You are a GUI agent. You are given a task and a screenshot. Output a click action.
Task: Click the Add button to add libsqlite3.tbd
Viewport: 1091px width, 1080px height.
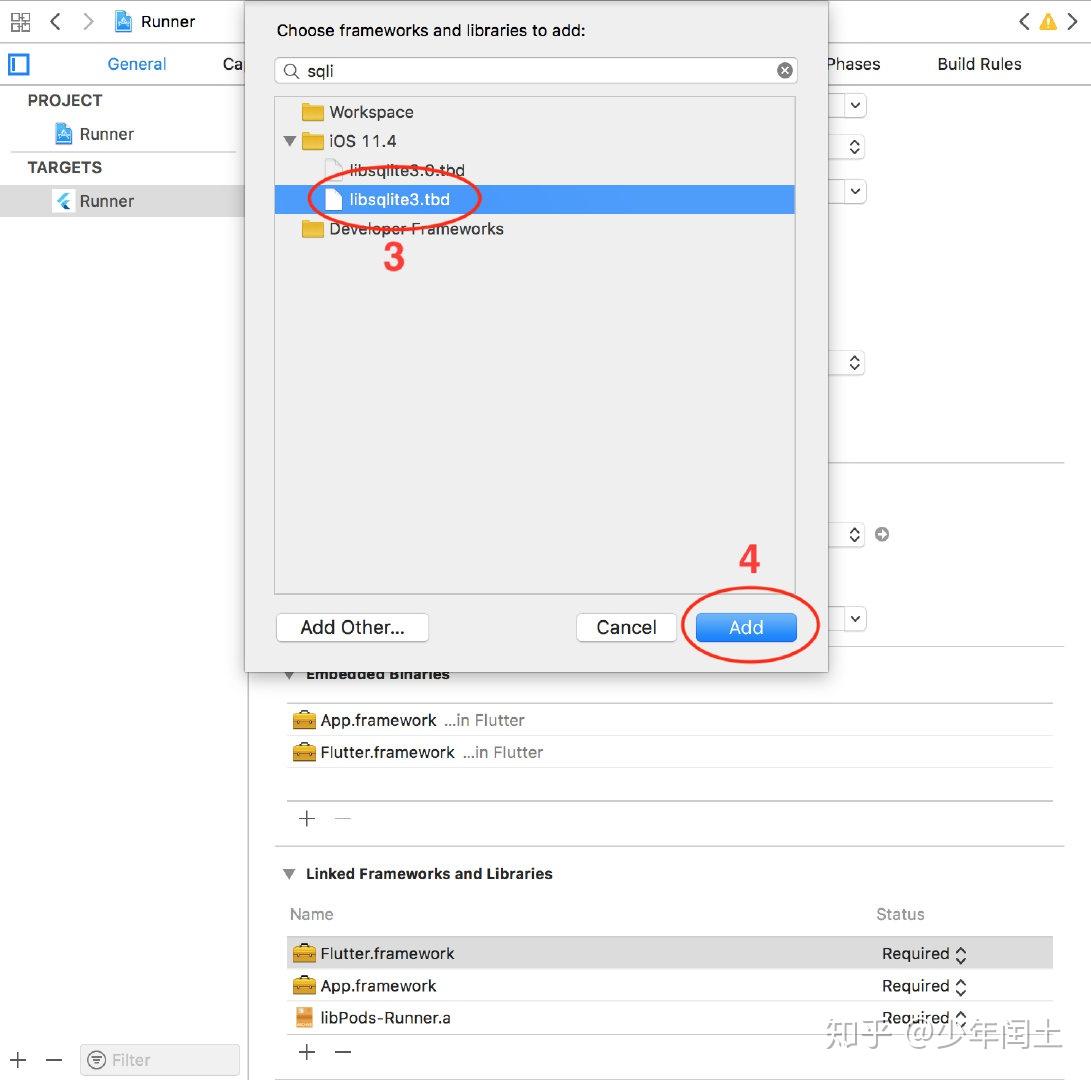click(745, 627)
